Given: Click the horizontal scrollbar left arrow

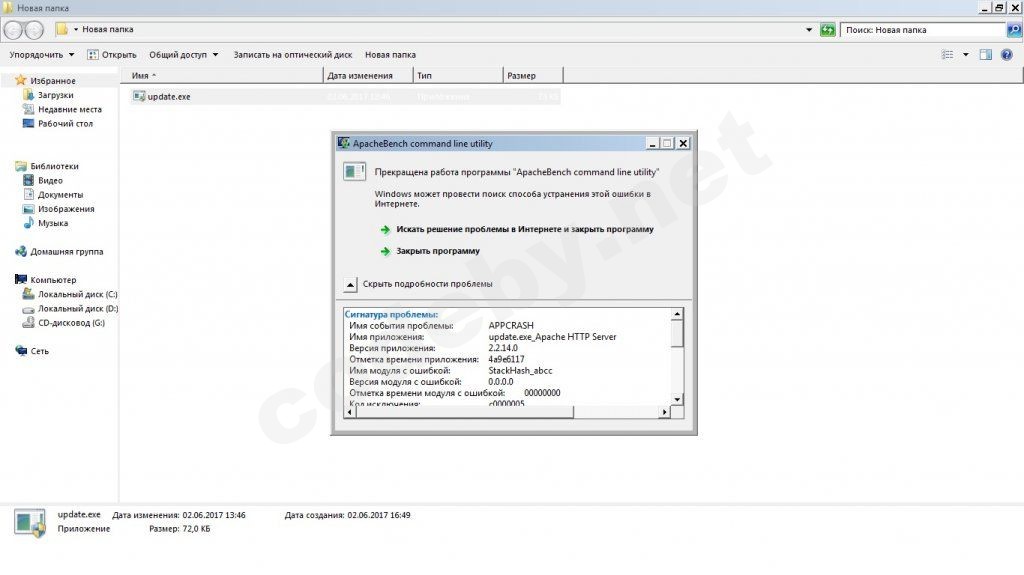Looking at the screenshot, I should point(350,412).
